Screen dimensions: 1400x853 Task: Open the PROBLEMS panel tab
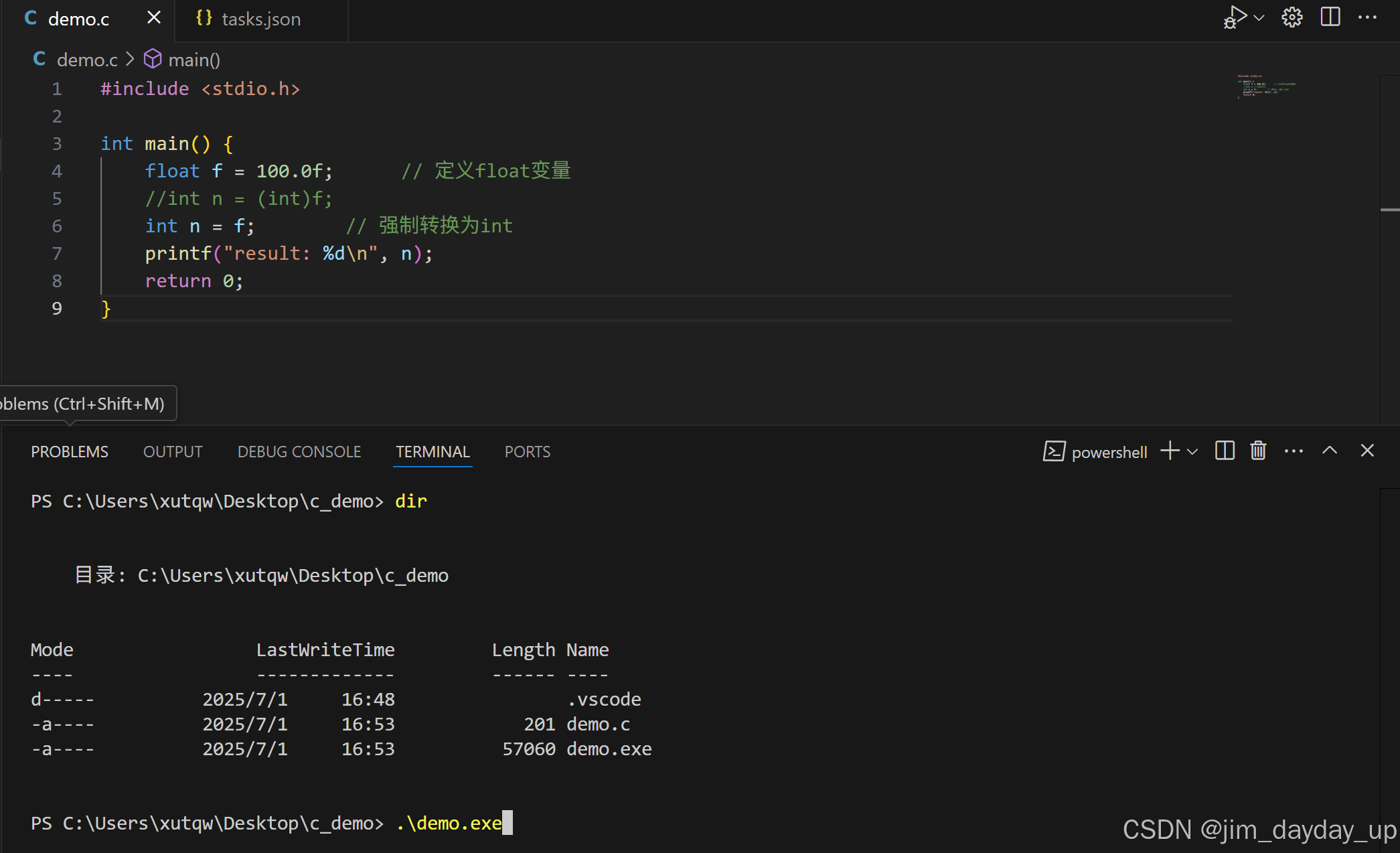tap(70, 452)
